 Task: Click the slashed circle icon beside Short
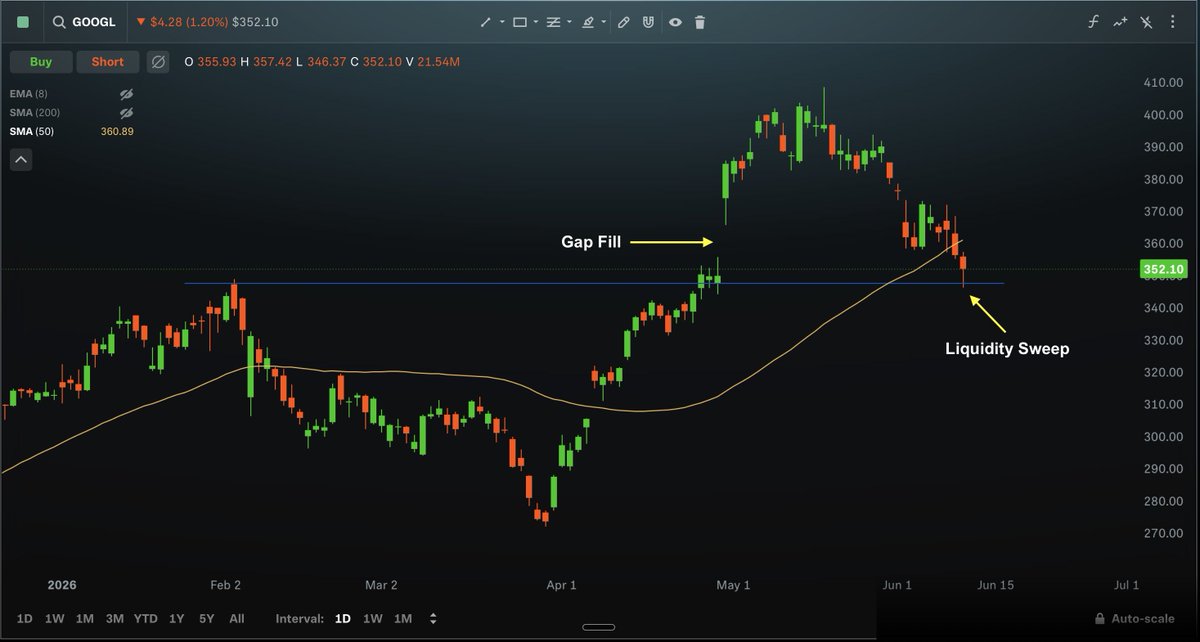(158, 62)
